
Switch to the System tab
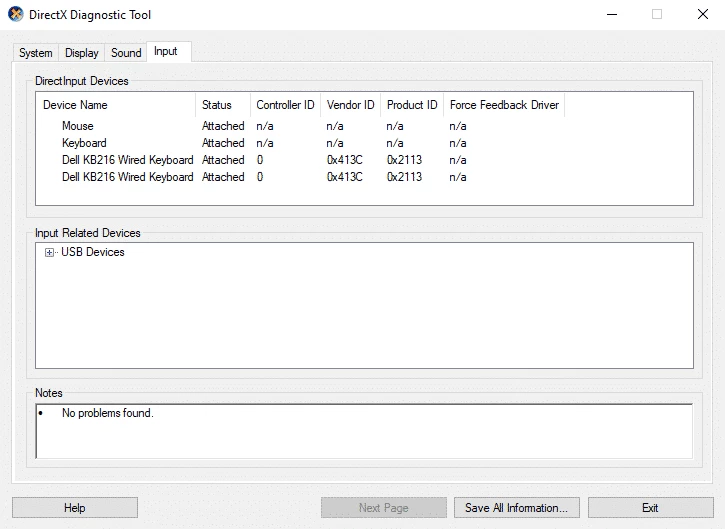[36, 53]
